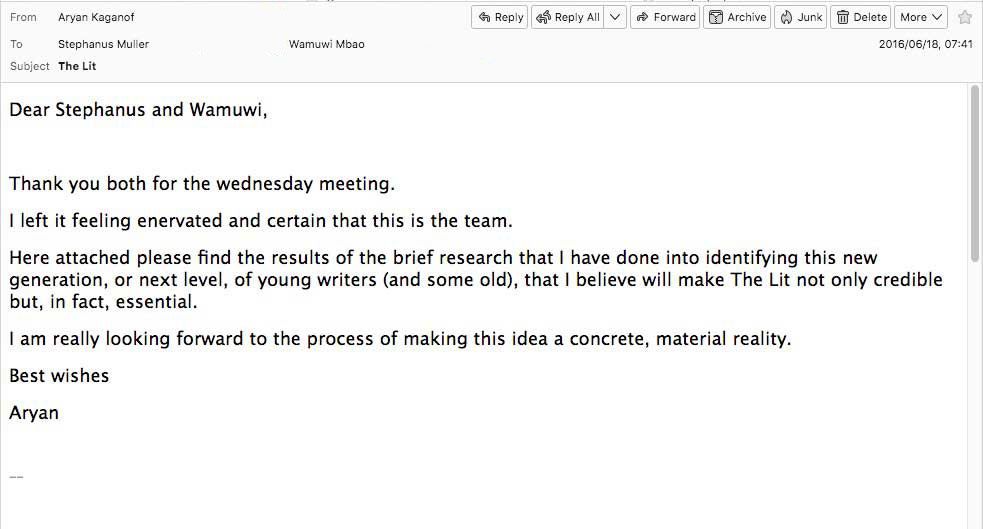Expand the Reply All dropdown arrow
Image resolution: width=983 pixels, height=529 pixels.
615,17
